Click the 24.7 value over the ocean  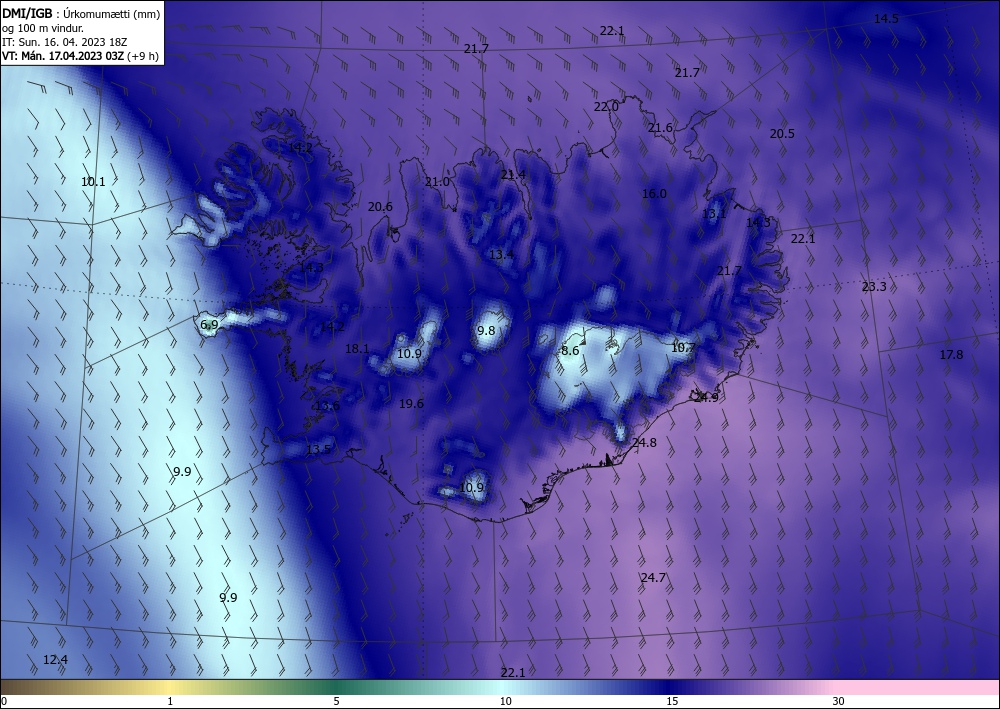653,578
